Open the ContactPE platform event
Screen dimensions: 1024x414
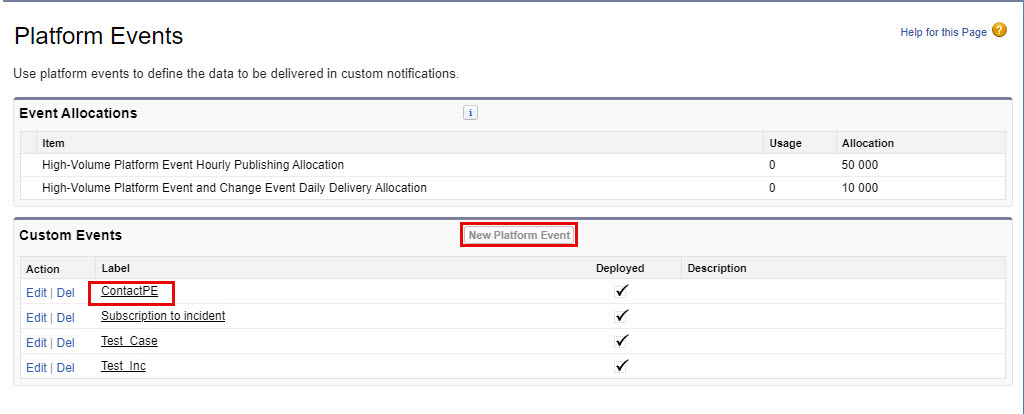click(129, 291)
